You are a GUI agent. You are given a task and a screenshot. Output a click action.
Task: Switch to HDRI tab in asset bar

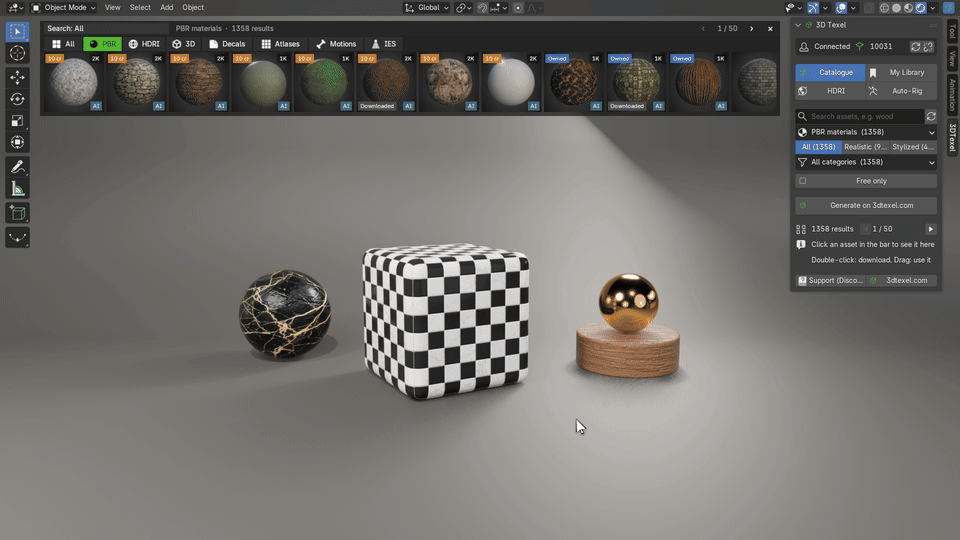(x=144, y=44)
